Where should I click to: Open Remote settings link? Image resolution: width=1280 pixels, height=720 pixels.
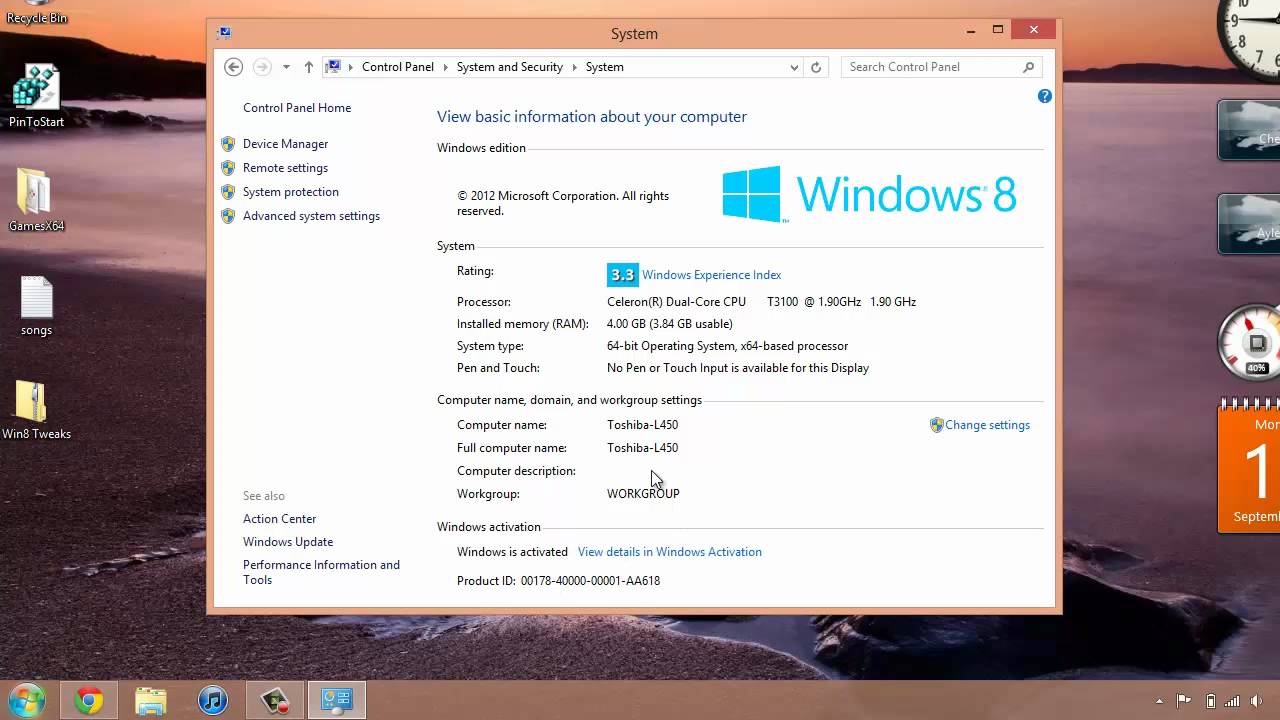[285, 168]
